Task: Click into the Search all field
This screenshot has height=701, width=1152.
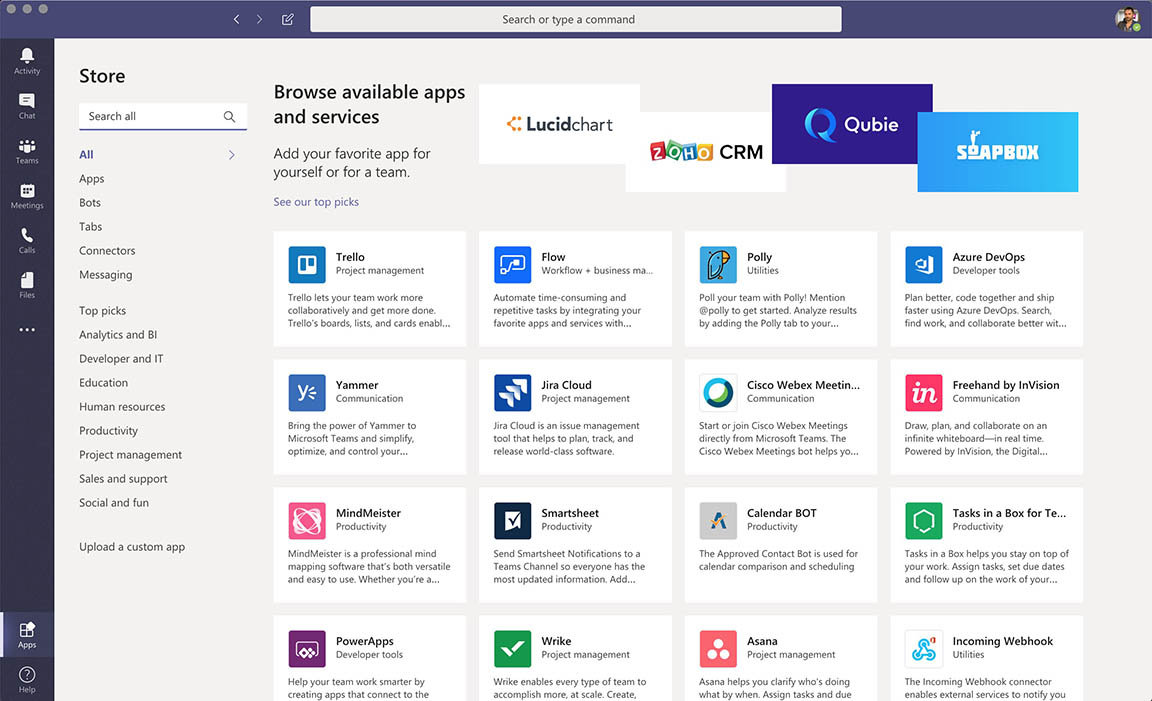Action: [x=162, y=116]
